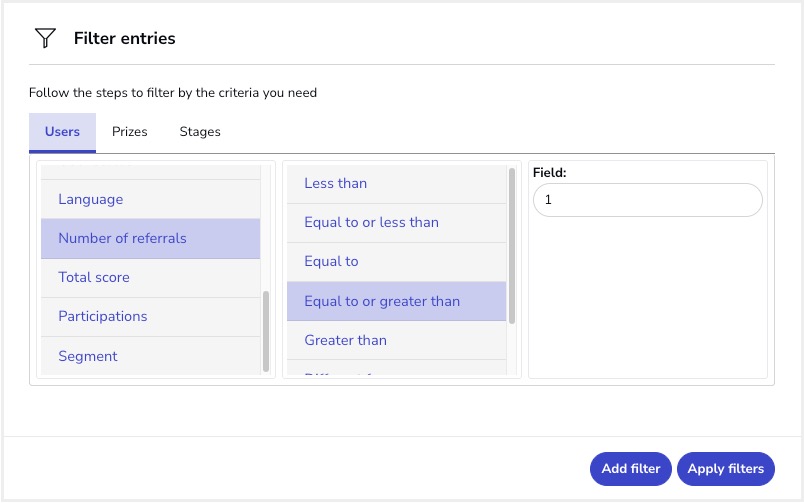The image size is (804, 503).
Task: Click the criteria list scrollbar
Action: [x=266, y=330]
